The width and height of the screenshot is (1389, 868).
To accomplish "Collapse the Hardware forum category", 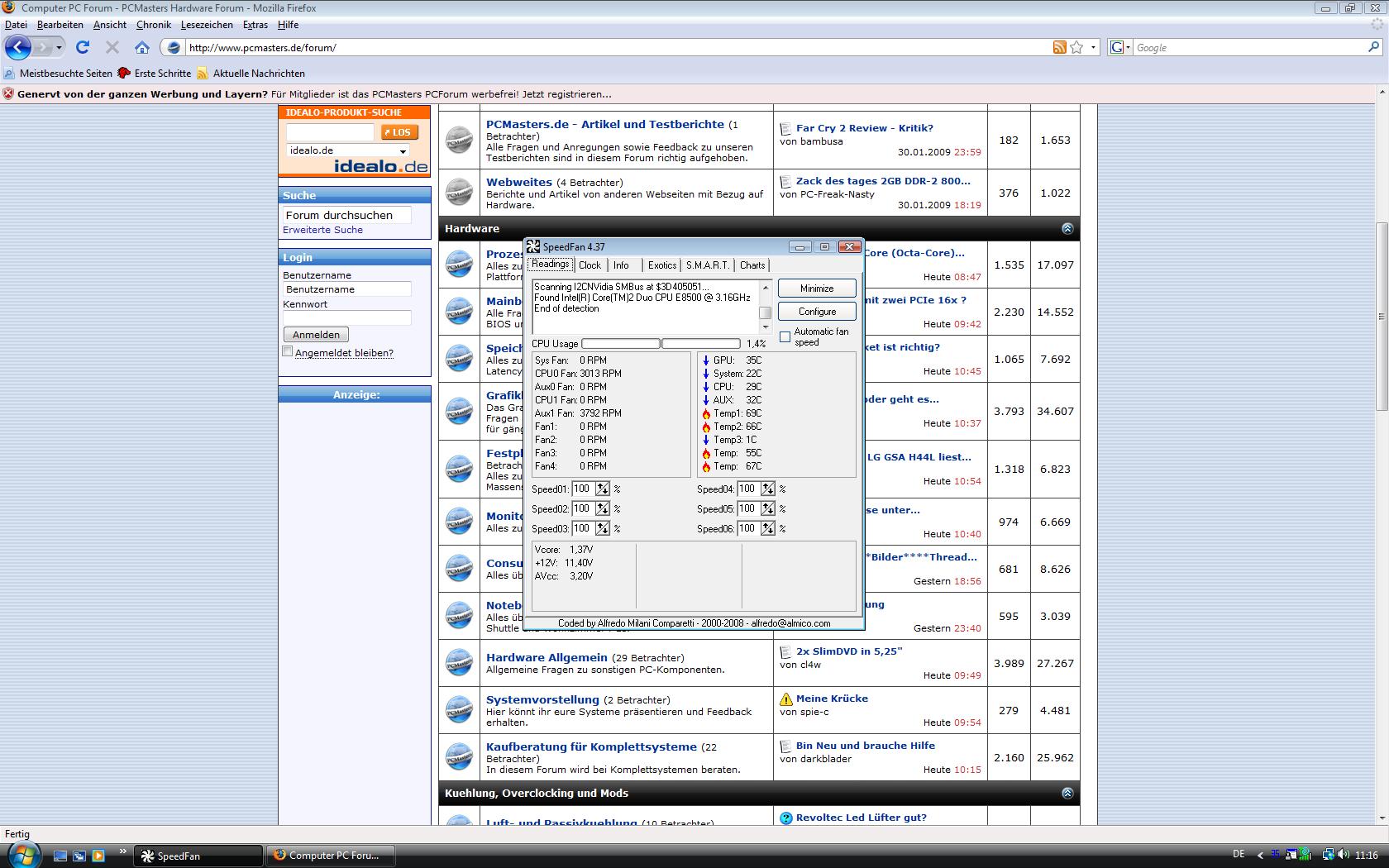I will tap(1067, 228).
